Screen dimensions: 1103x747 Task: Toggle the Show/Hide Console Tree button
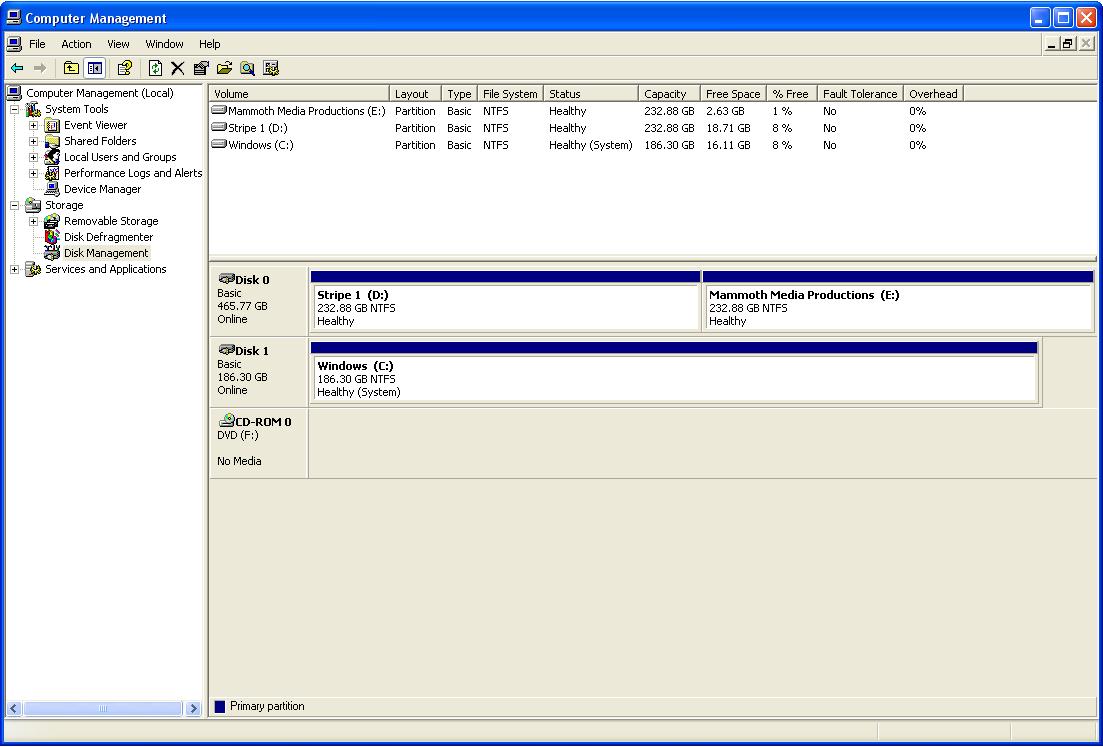click(94, 68)
